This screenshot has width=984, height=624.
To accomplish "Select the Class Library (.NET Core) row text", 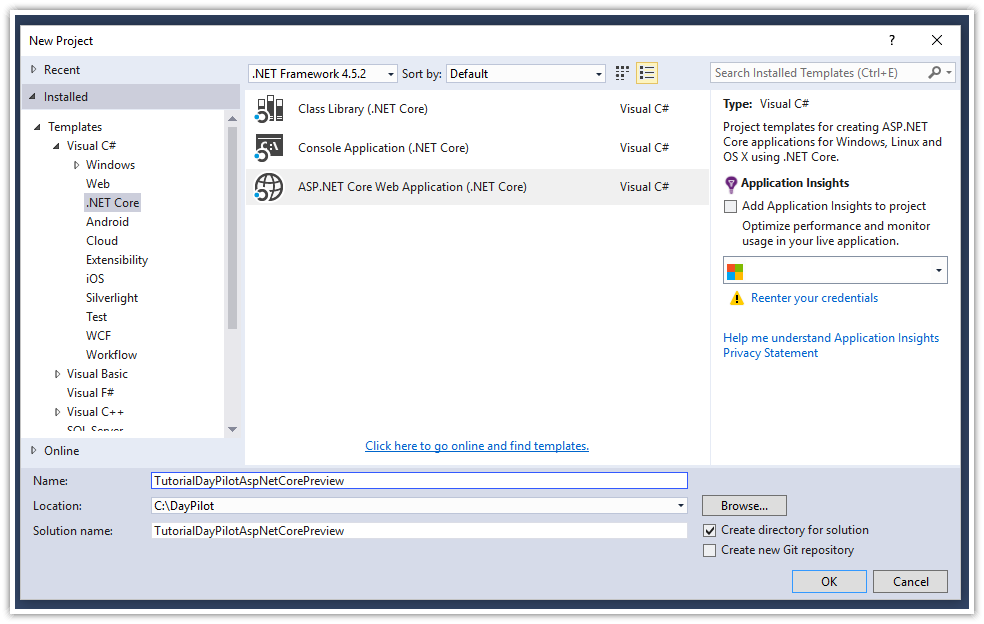I will (363, 109).
